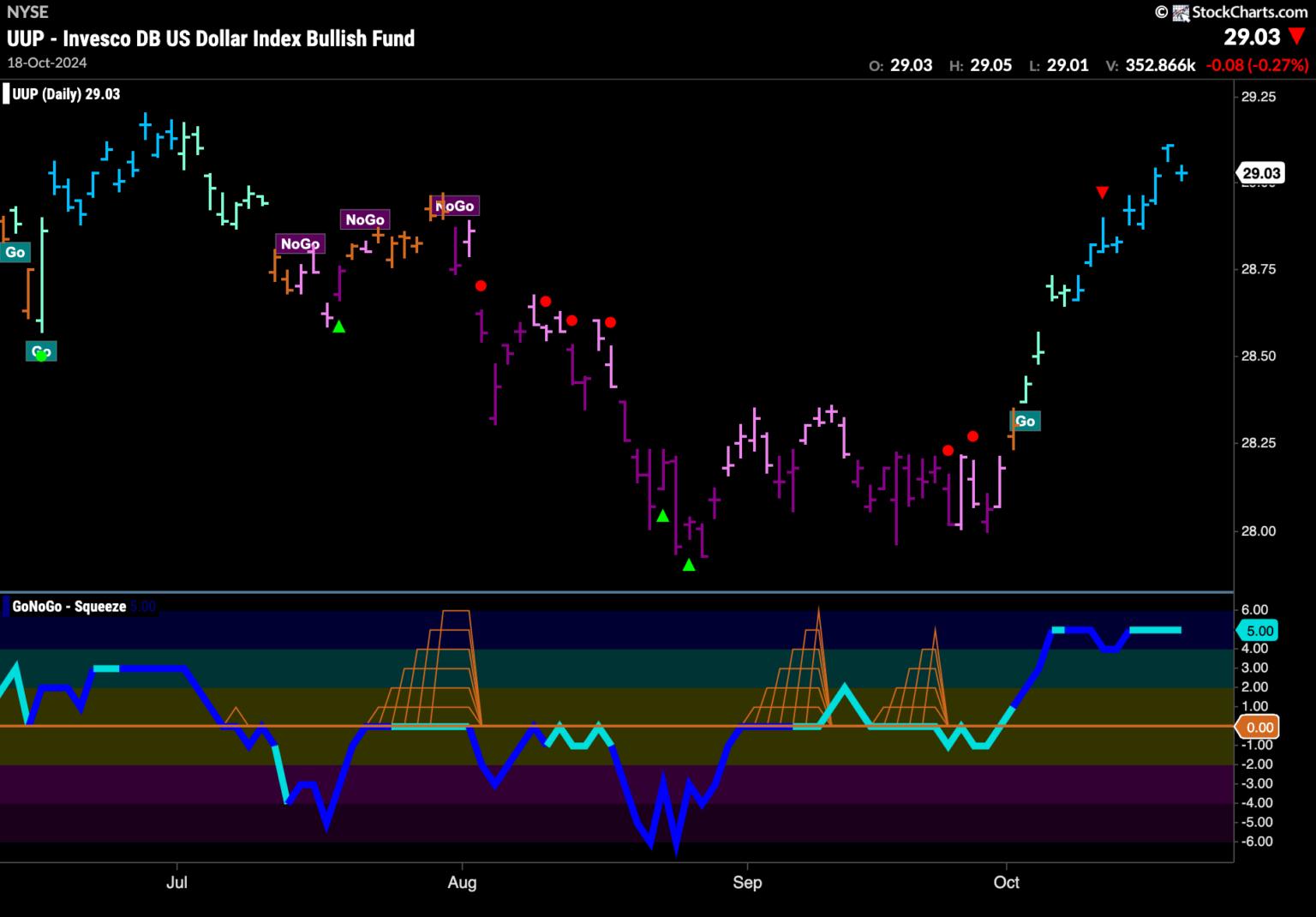Click the first red dot in early August
This screenshot has width=1316, height=917.
482,285
